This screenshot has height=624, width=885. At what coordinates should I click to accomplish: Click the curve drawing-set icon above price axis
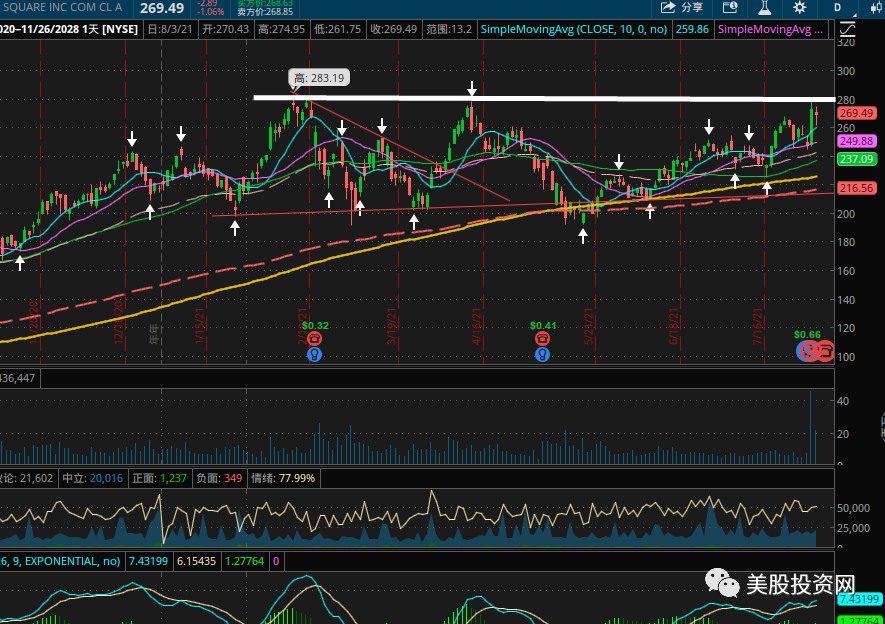[847, 29]
